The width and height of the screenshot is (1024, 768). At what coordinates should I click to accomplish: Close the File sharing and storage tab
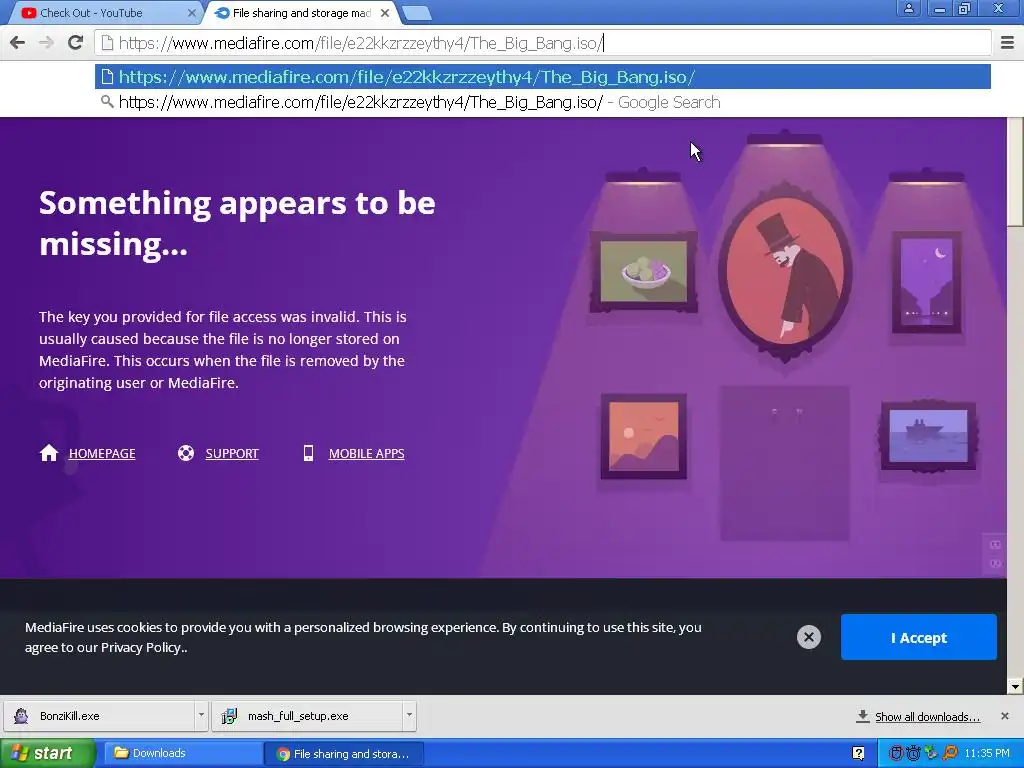pos(385,12)
